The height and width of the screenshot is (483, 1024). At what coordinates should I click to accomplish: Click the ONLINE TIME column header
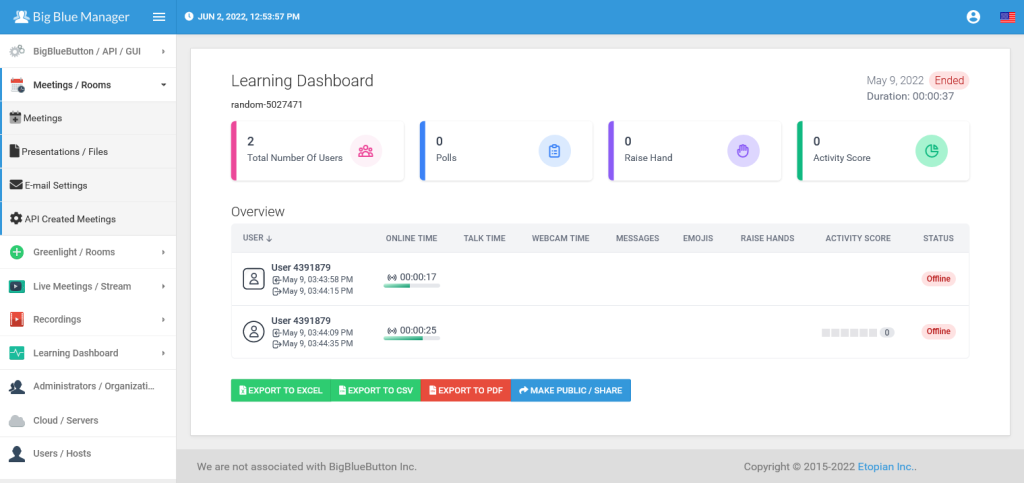click(411, 238)
